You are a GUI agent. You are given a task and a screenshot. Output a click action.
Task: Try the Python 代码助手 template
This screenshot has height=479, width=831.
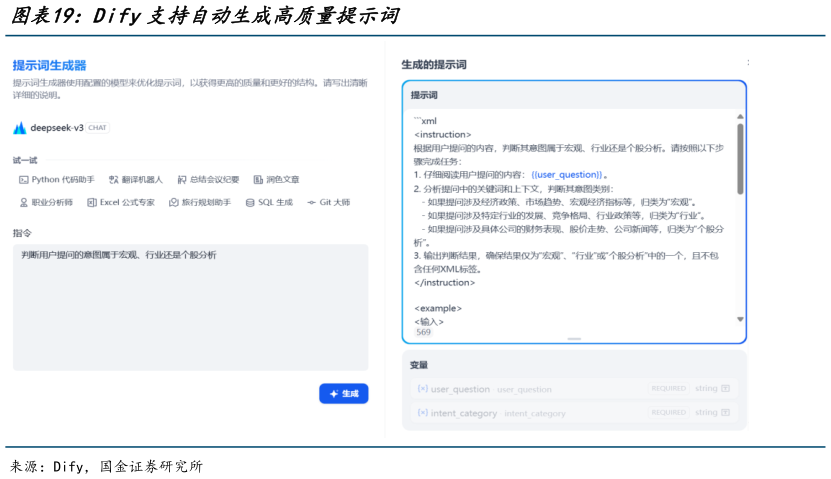(x=57, y=180)
